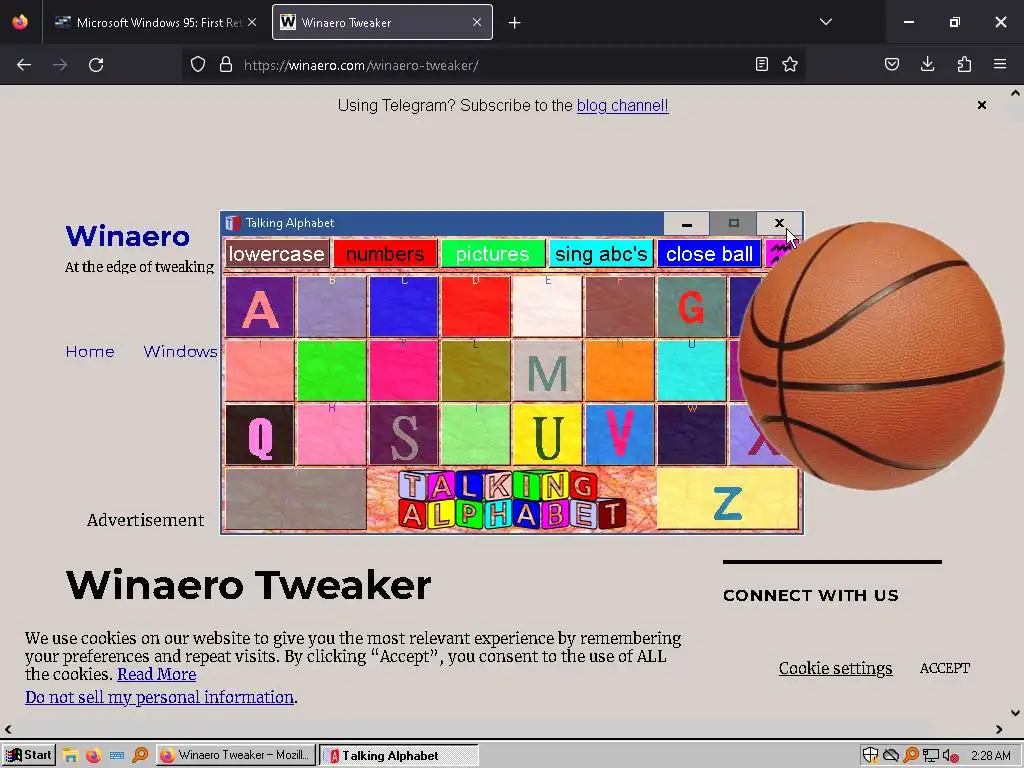Image resolution: width=1024 pixels, height=768 pixels.
Task: Click the blue tile with pink V
Action: (x=620, y=434)
